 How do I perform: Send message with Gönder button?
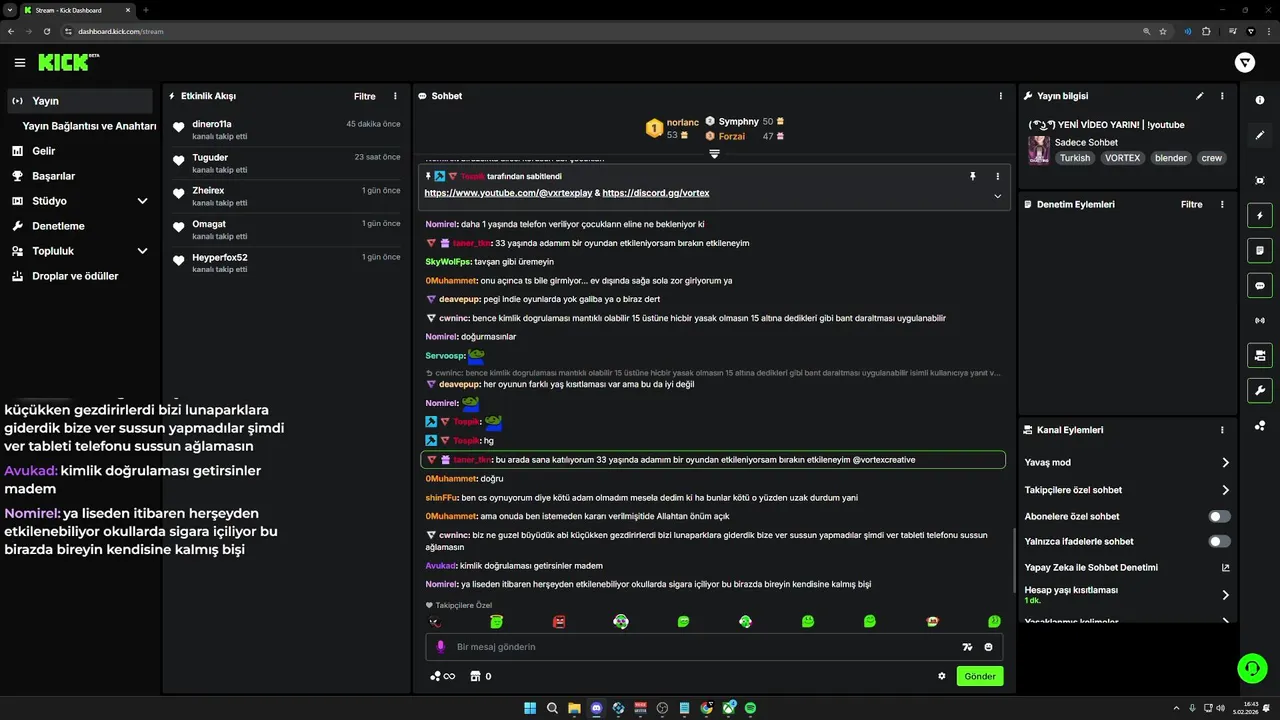click(980, 676)
